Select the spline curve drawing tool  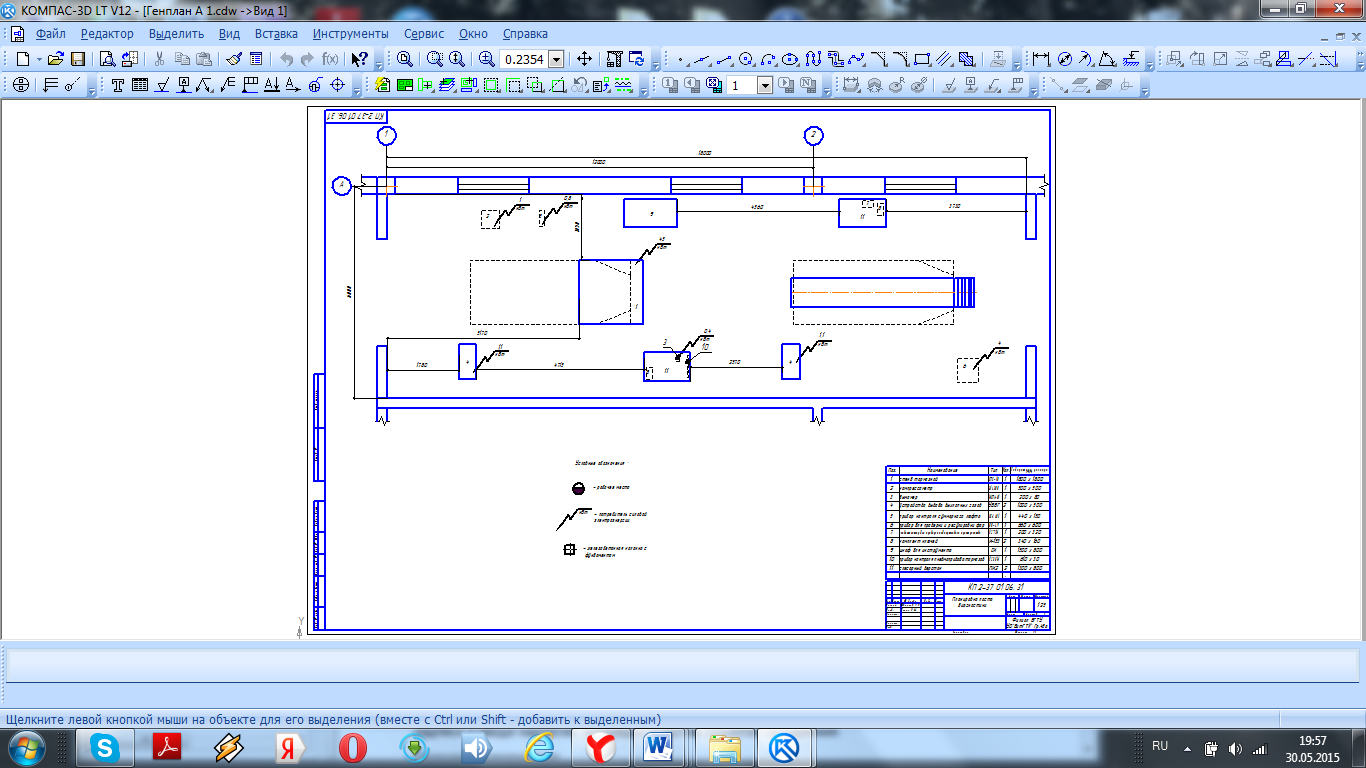tap(856, 59)
